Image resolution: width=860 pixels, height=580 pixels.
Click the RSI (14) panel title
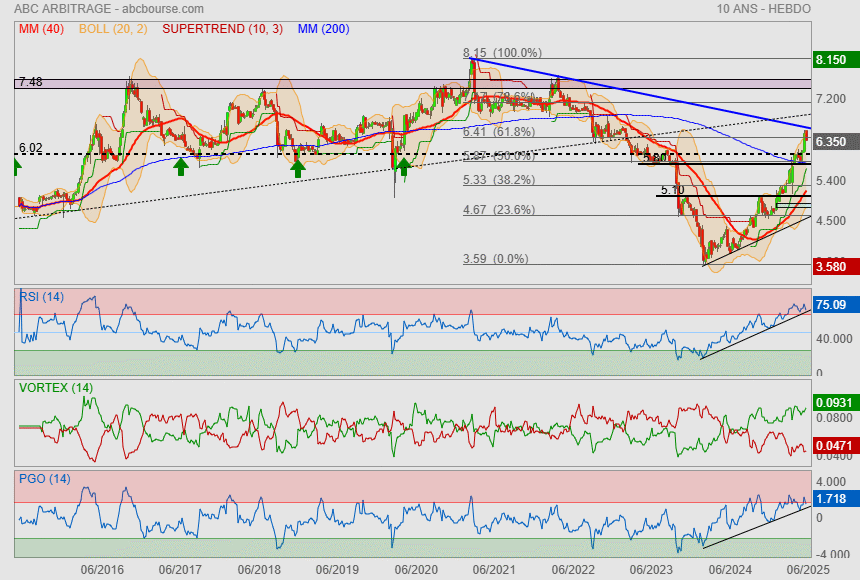click(x=42, y=296)
